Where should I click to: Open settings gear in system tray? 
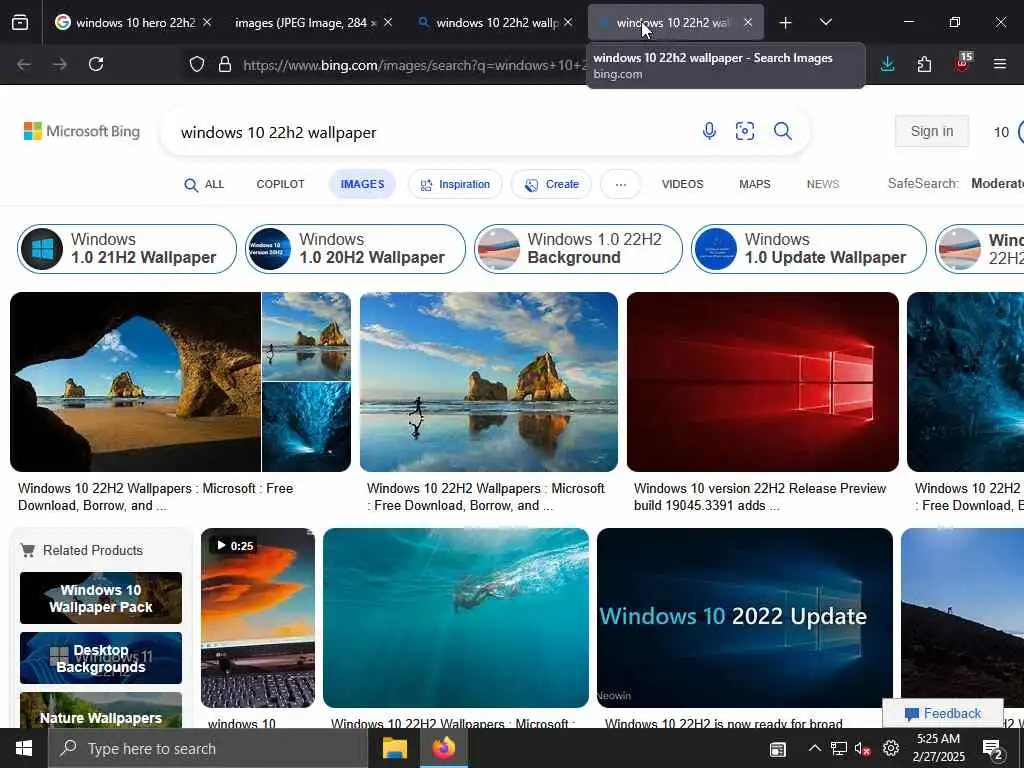click(x=891, y=748)
